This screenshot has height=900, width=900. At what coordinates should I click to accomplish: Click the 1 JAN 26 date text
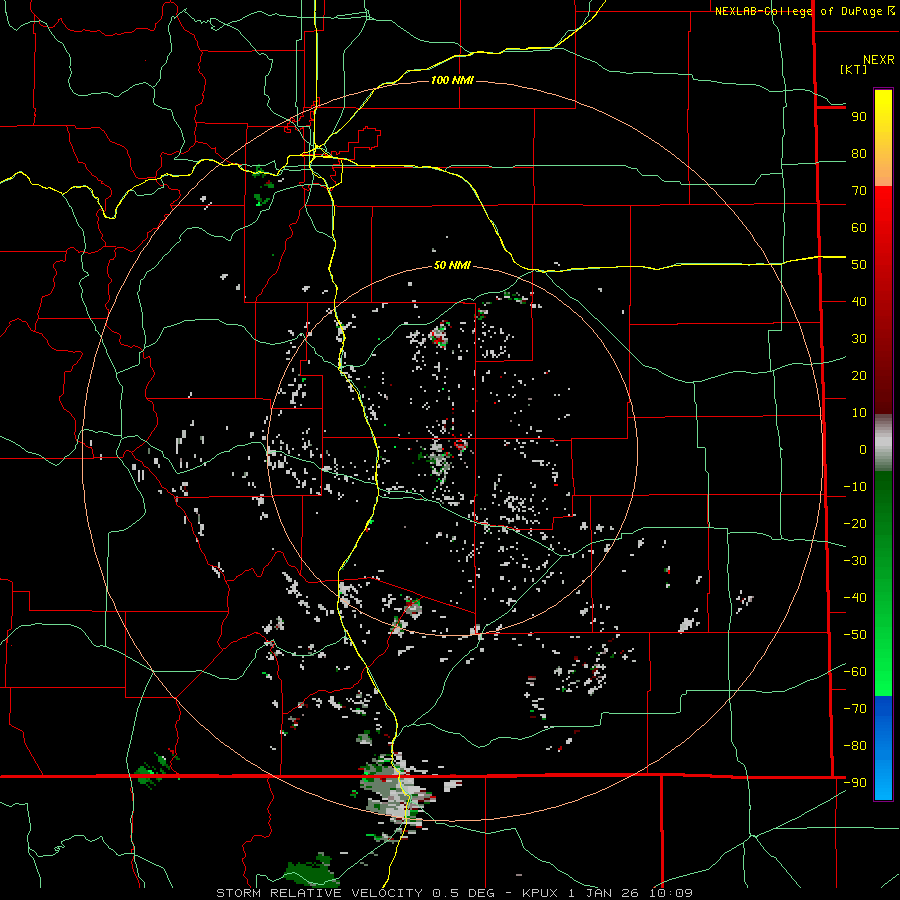[604, 893]
